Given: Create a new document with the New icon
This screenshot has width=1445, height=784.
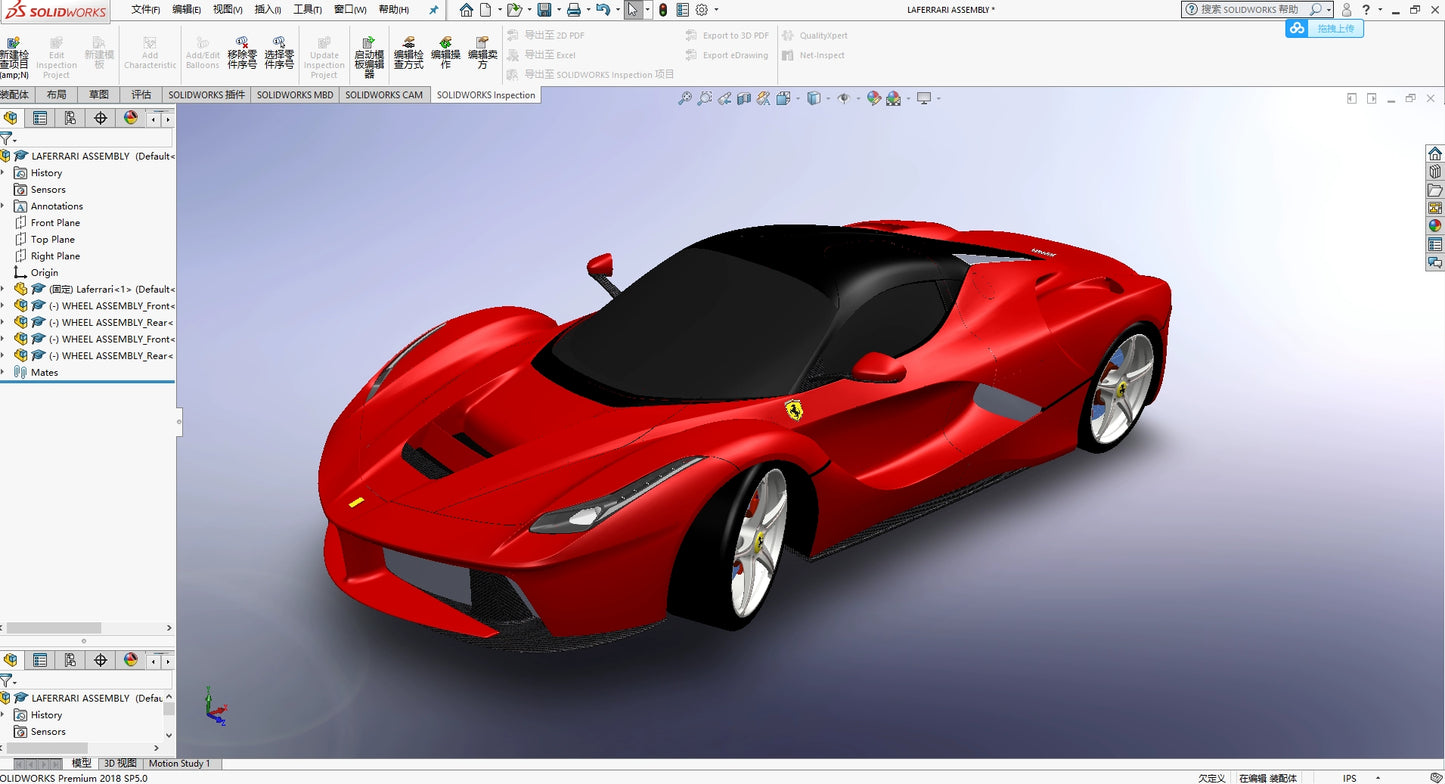Looking at the screenshot, I should 486,10.
